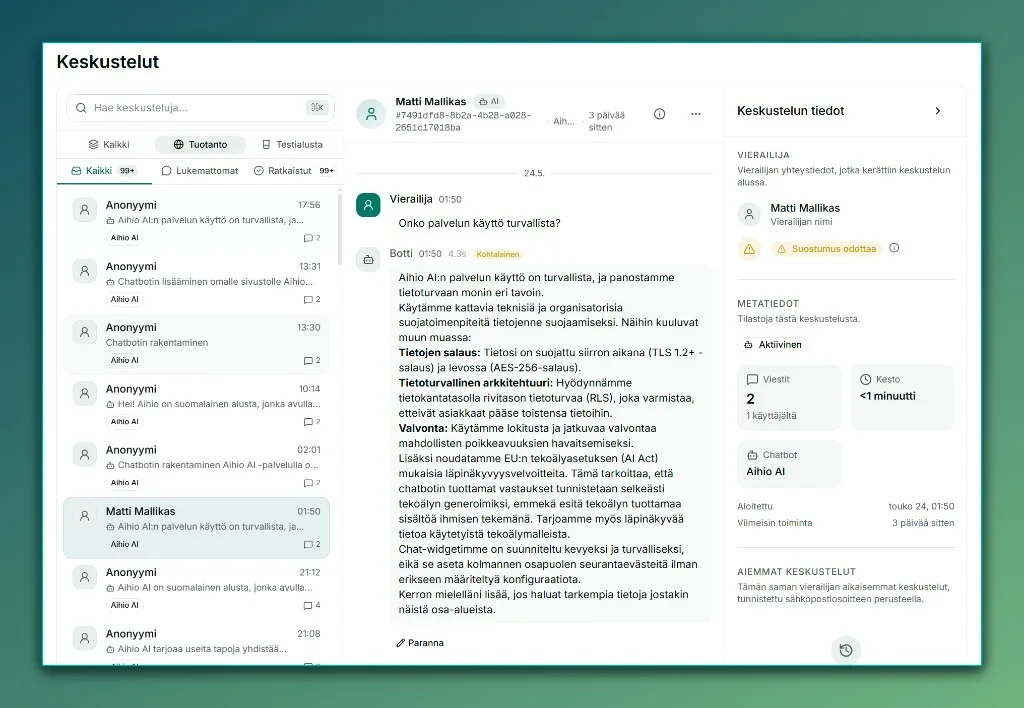1024x708 pixels.
Task: Open the Anonyymi conversation from 13:31
Action: (x=197, y=282)
